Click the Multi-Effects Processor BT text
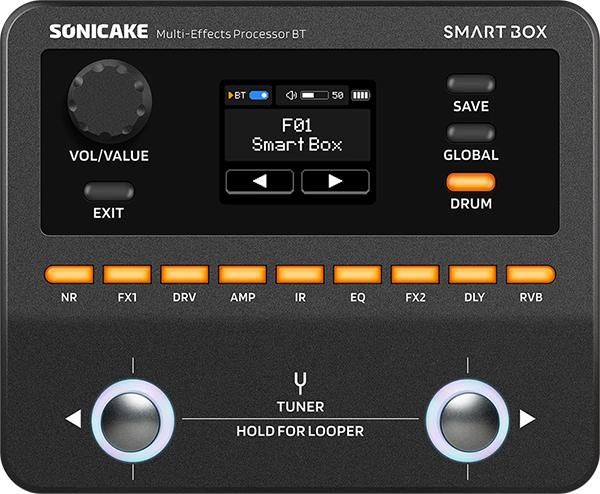Screen dimensions: 600x494 pyautogui.click(x=231, y=34)
